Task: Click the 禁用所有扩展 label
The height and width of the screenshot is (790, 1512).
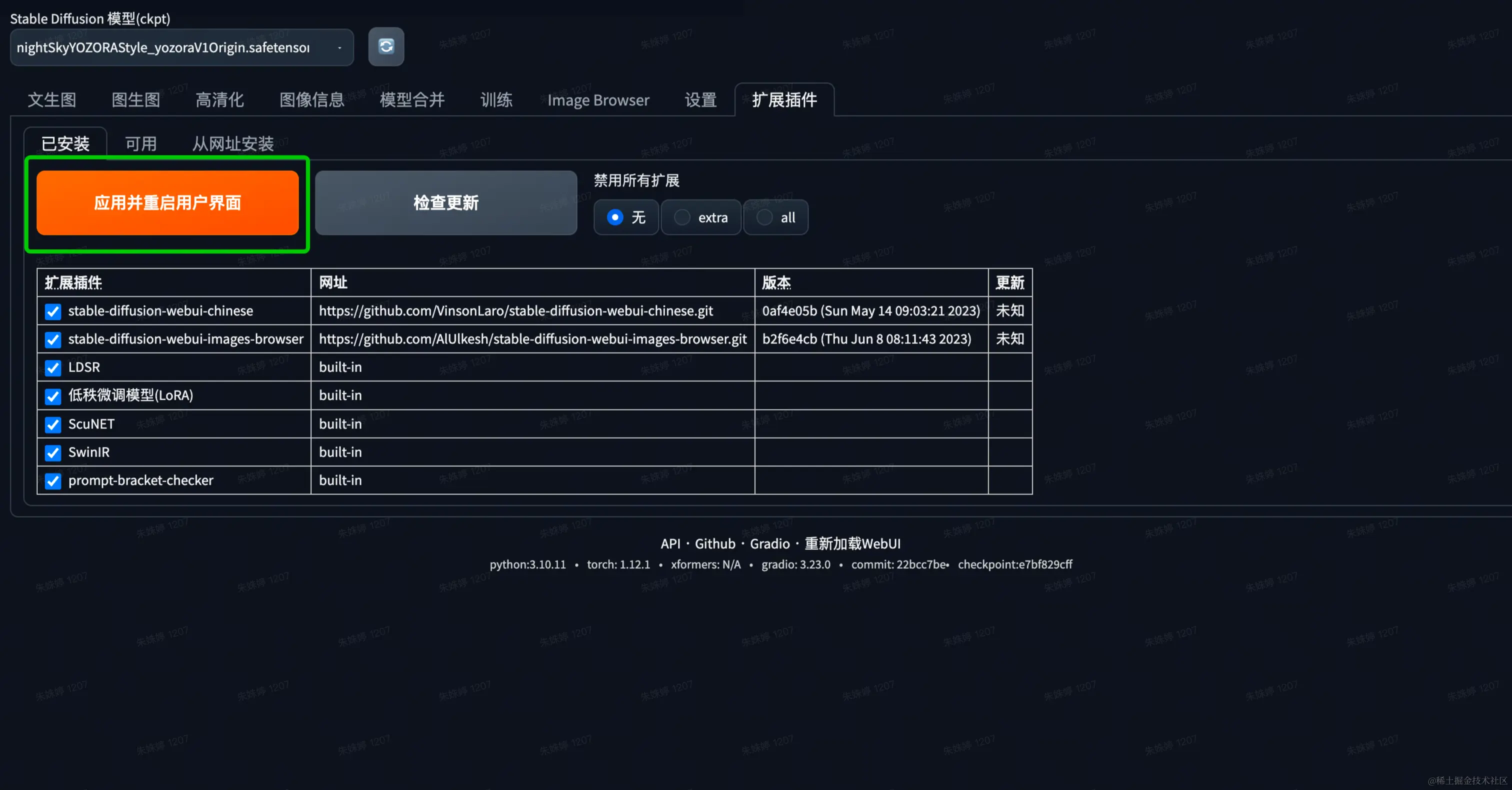Action: [x=636, y=180]
